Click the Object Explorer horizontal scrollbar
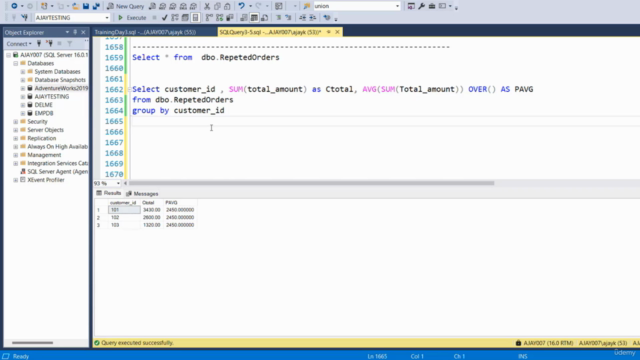The width and height of the screenshot is (640, 360). pyautogui.click(x=33, y=343)
